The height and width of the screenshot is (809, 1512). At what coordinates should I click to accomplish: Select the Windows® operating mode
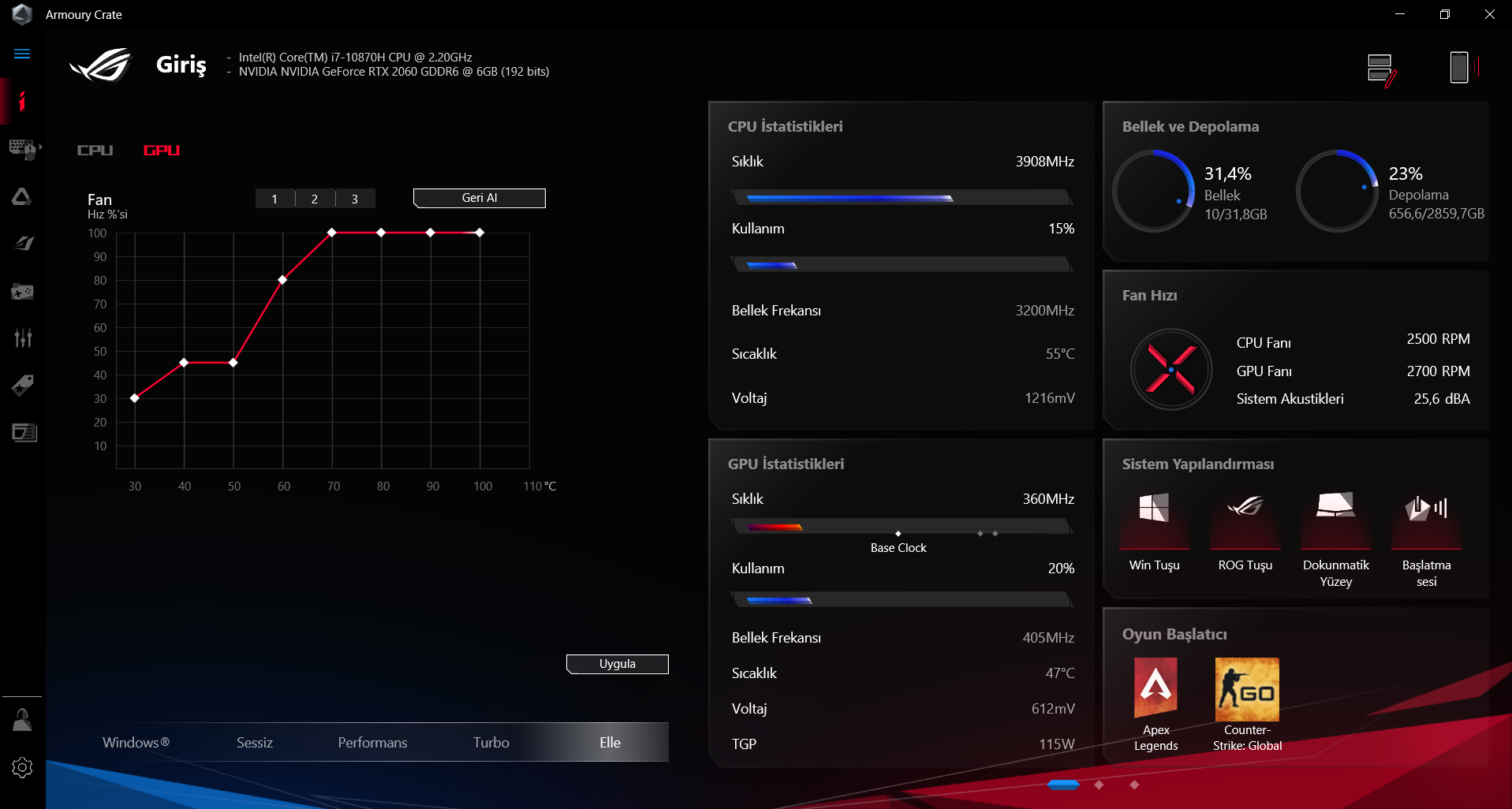point(136,743)
